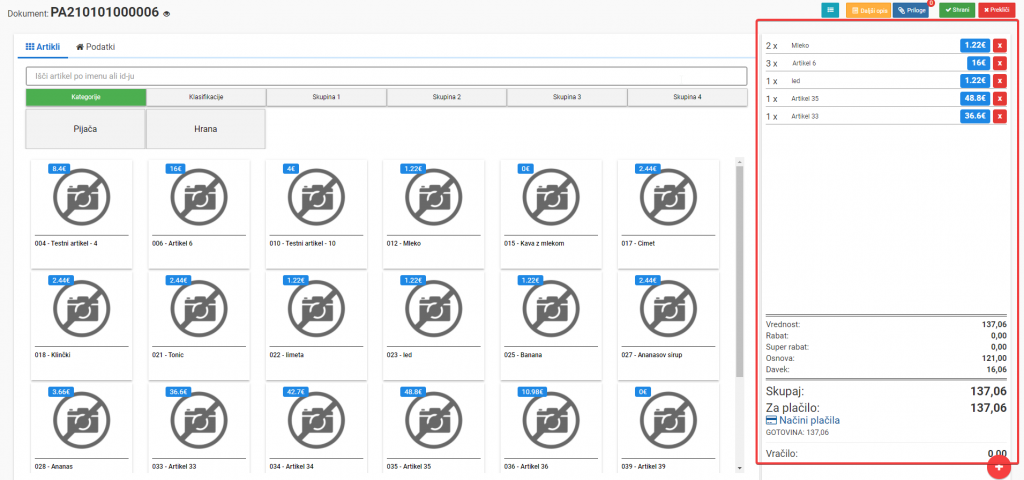Click the 1.22€ price on led row
The width and height of the screenshot is (1024, 480).
click(x=974, y=80)
